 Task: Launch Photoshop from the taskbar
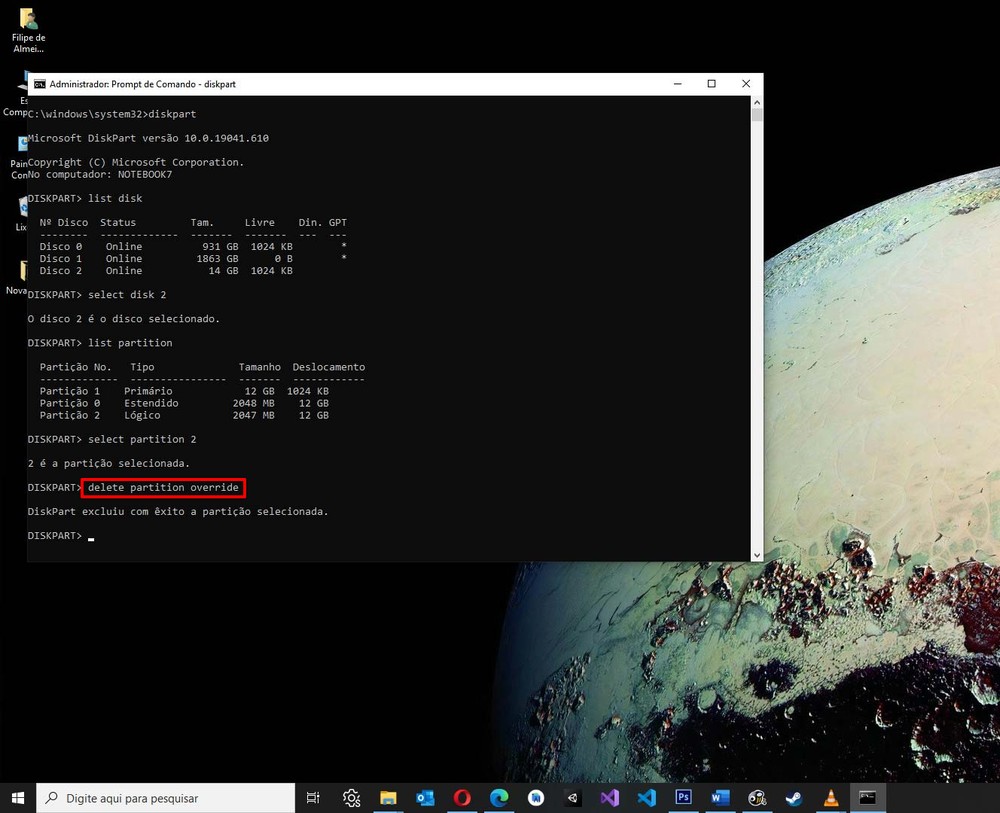684,798
